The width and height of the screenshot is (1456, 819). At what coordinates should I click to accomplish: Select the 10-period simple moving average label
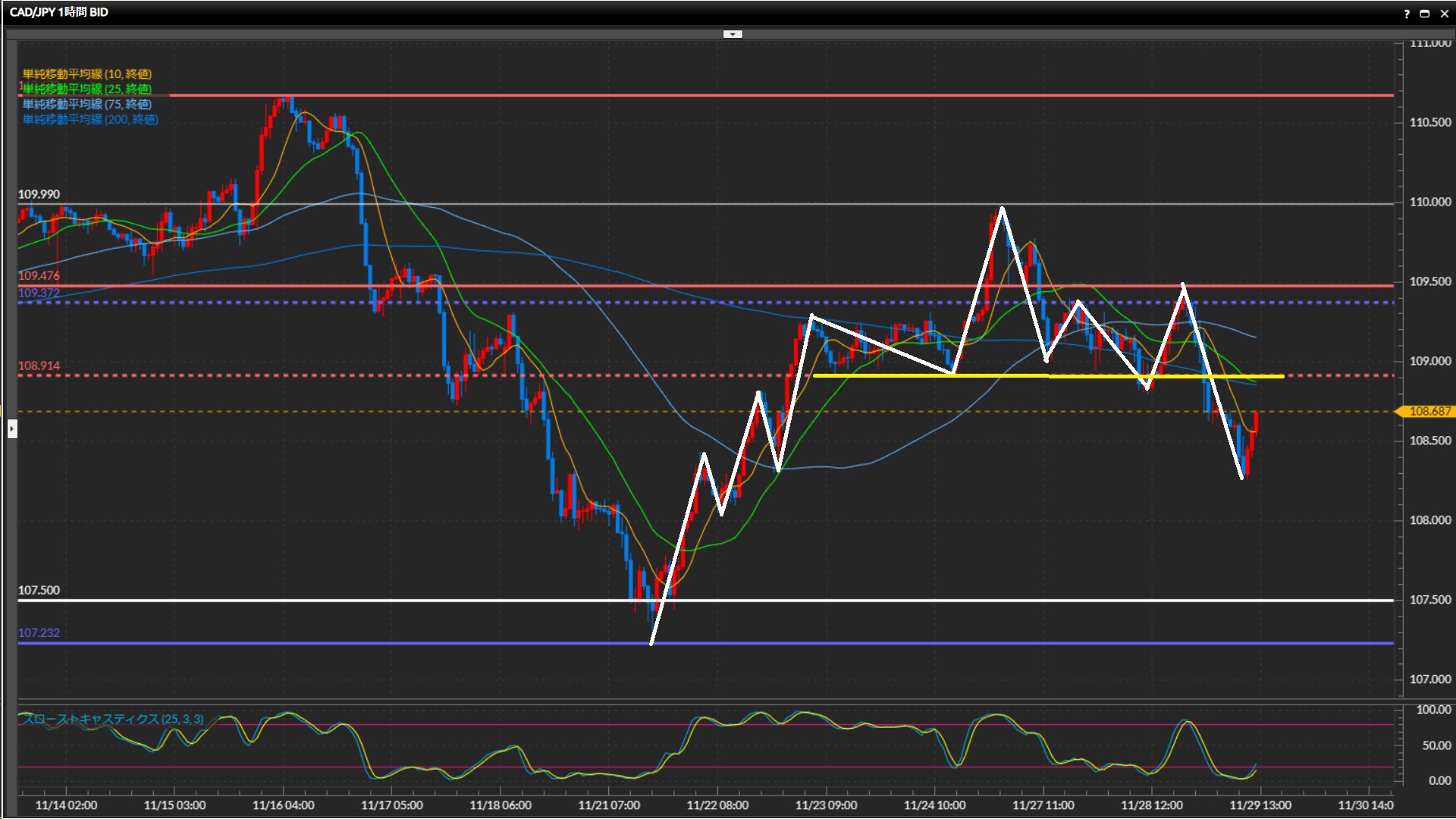pyautogui.click(x=87, y=74)
